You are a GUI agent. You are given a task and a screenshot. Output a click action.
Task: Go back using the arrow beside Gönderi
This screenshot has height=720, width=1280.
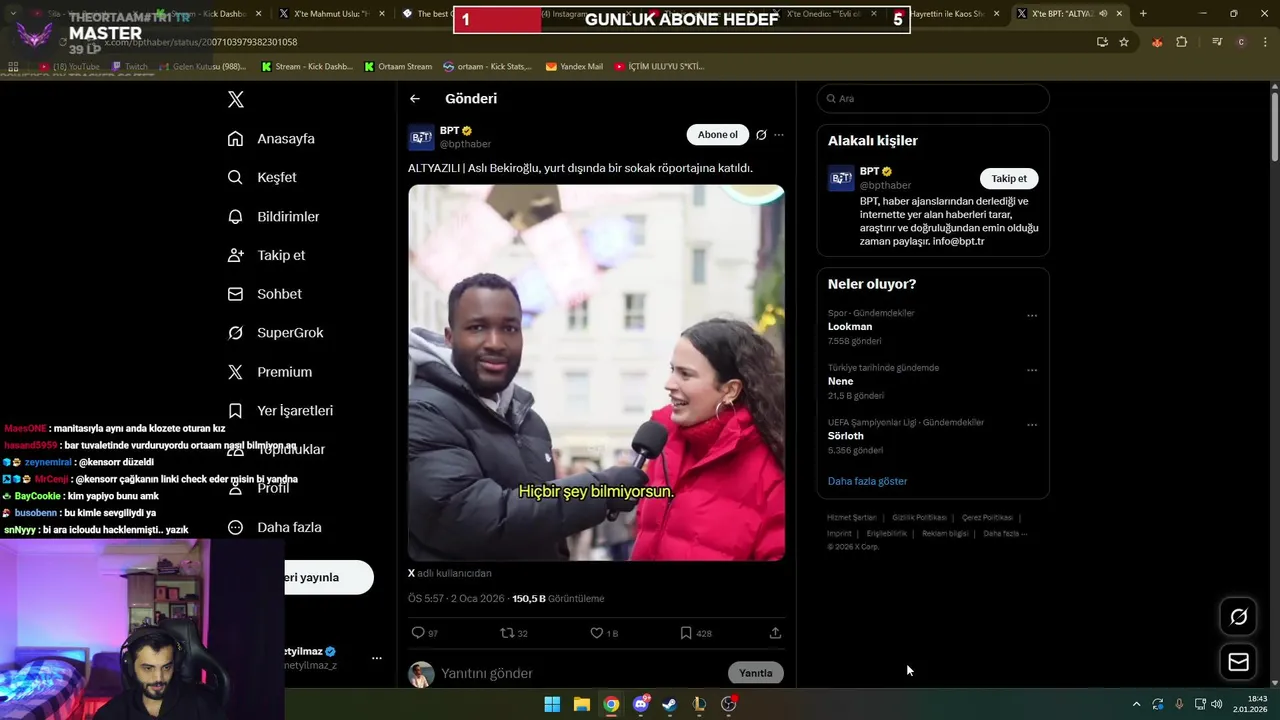pyautogui.click(x=415, y=98)
